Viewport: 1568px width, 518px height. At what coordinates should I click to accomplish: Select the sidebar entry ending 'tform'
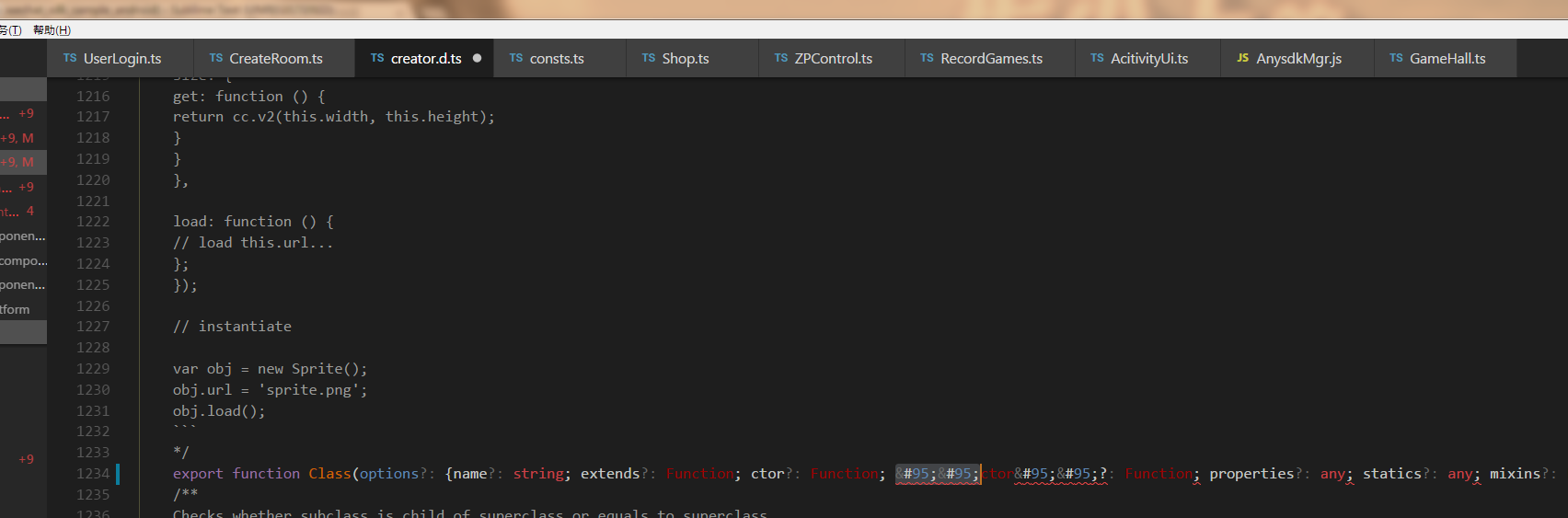[x=23, y=309]
